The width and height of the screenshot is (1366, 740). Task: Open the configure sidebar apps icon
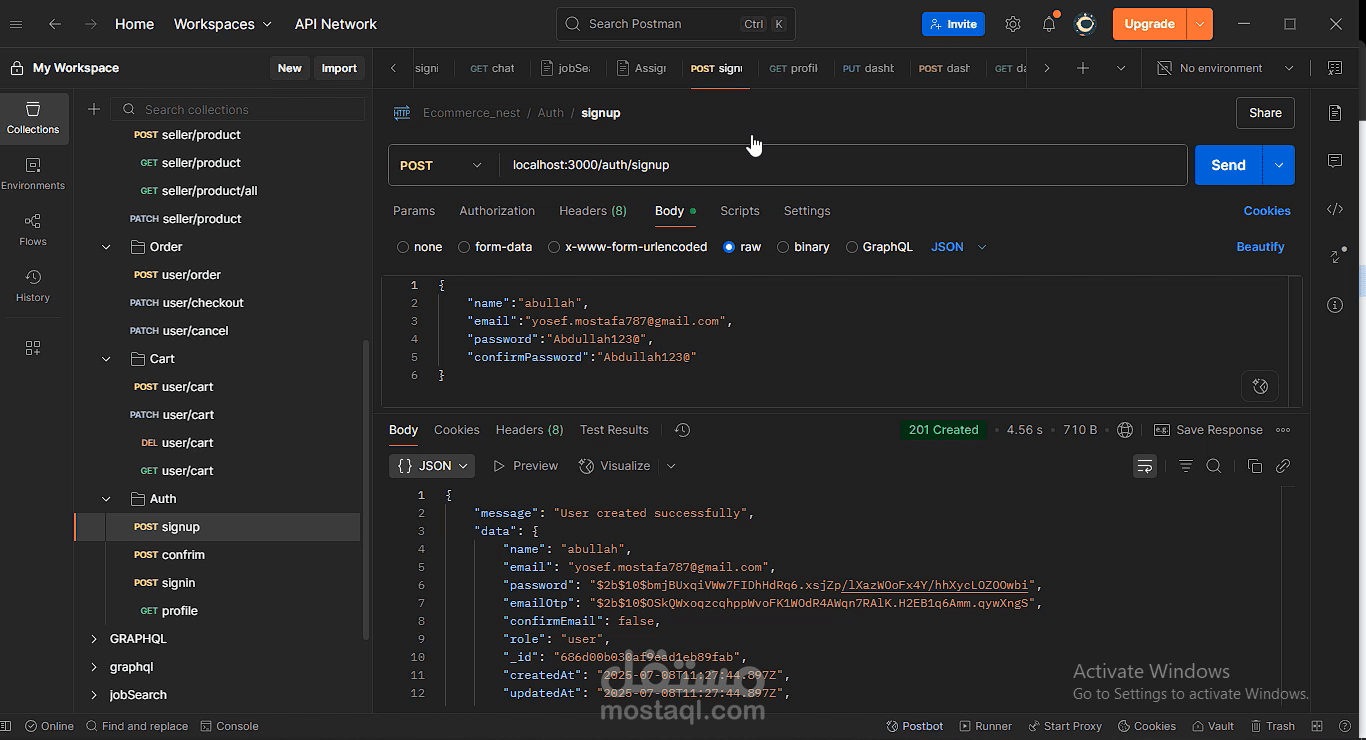(33, 348)
